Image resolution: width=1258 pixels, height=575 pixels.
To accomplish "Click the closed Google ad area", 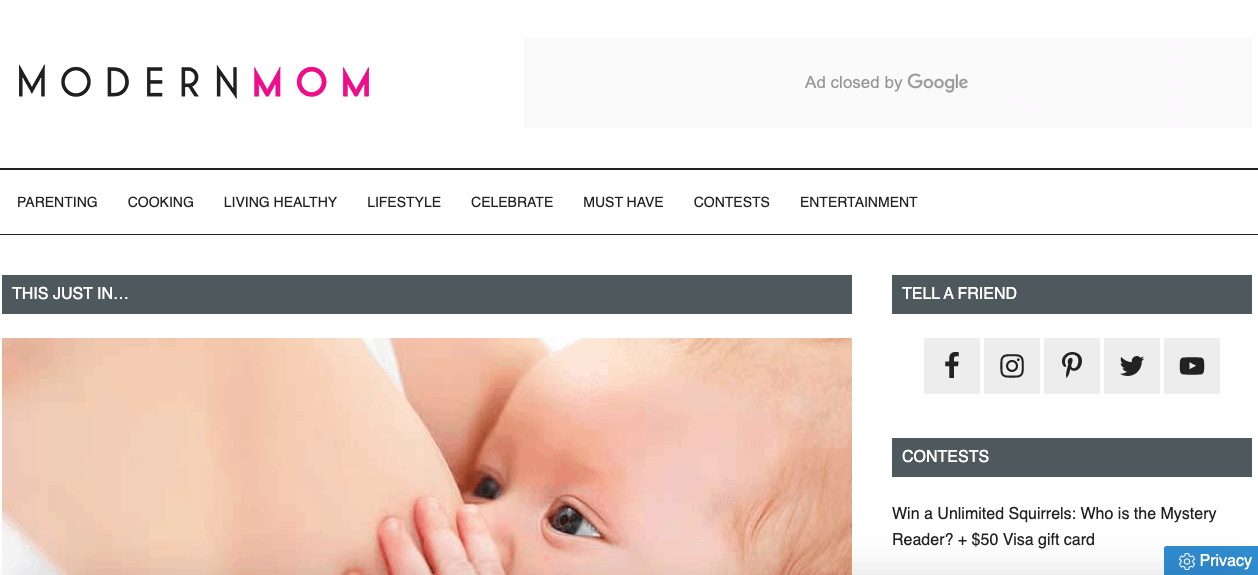I will click(888, 83).
